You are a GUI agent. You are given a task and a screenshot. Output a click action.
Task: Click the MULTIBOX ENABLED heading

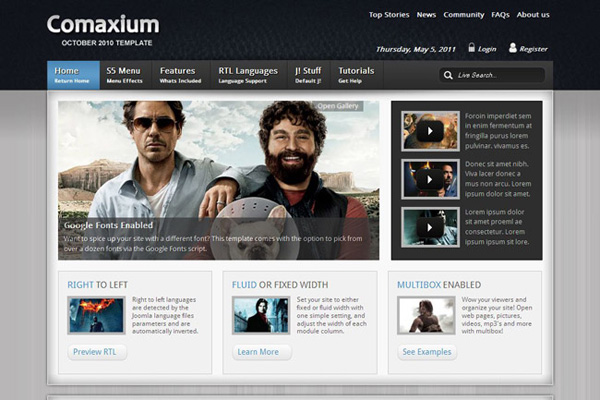tap(439, 285)
